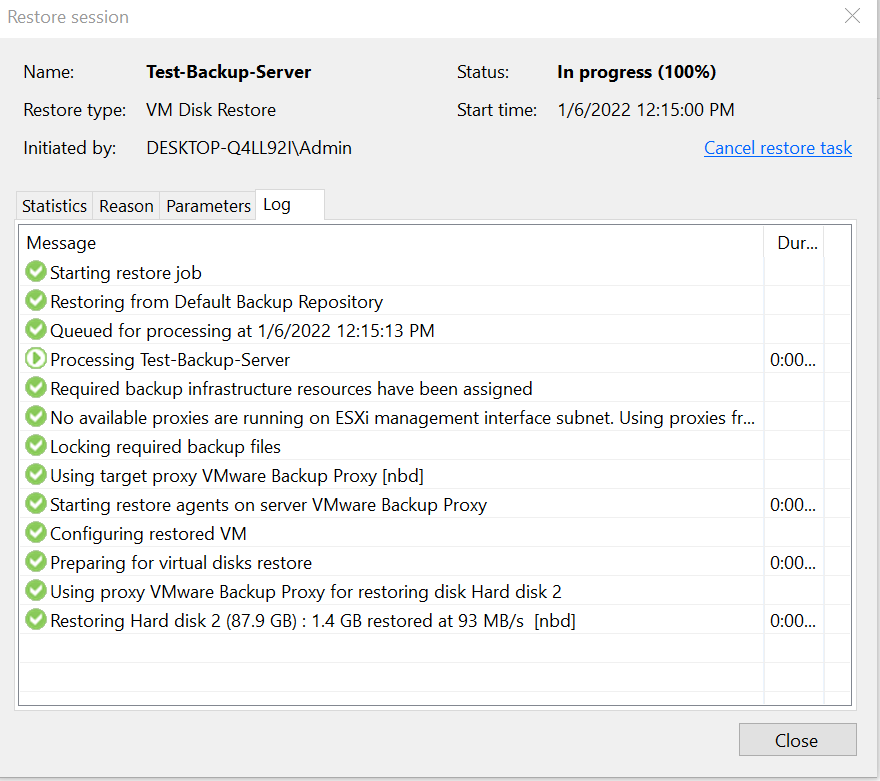Click status icon for Preparing for virtual disks restore

coord(36,562)
